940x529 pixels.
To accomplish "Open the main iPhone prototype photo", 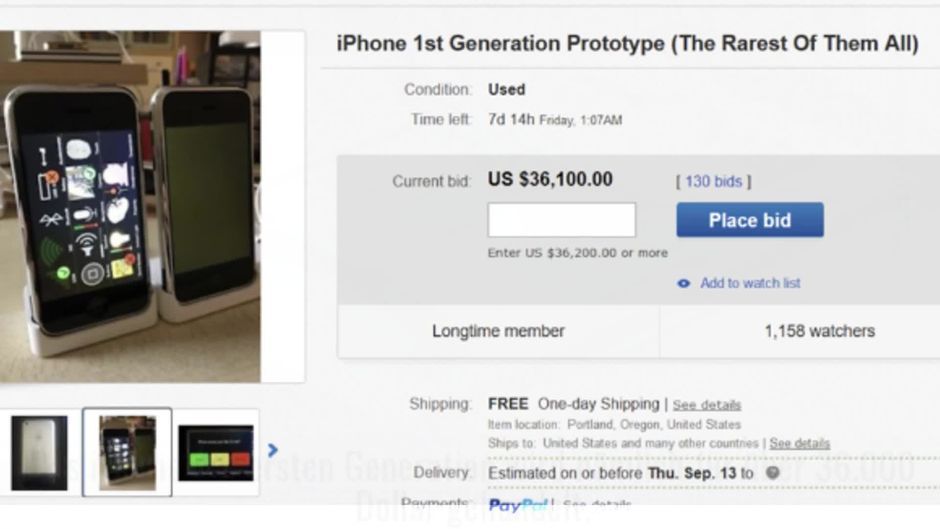I will [x=130, y=207].
